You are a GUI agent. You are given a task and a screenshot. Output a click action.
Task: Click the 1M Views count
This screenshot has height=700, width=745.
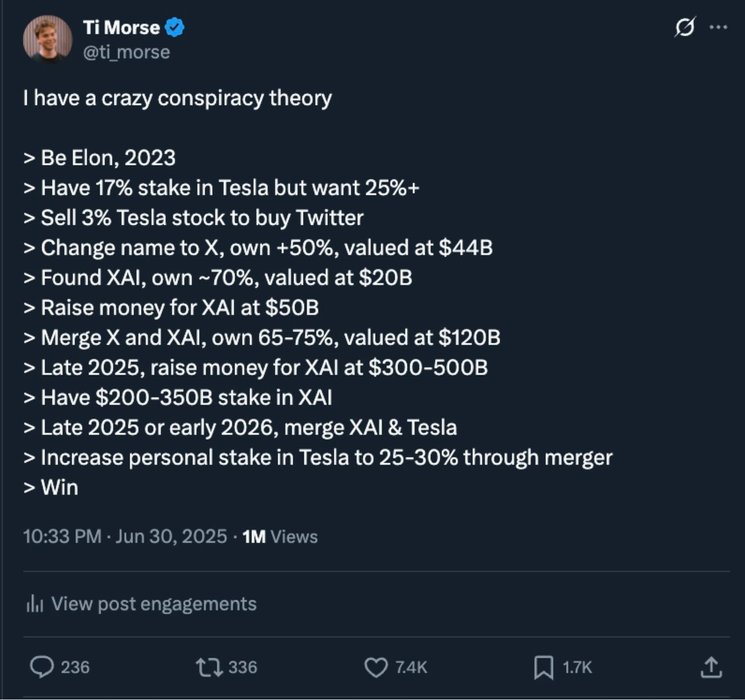point(280,537)
